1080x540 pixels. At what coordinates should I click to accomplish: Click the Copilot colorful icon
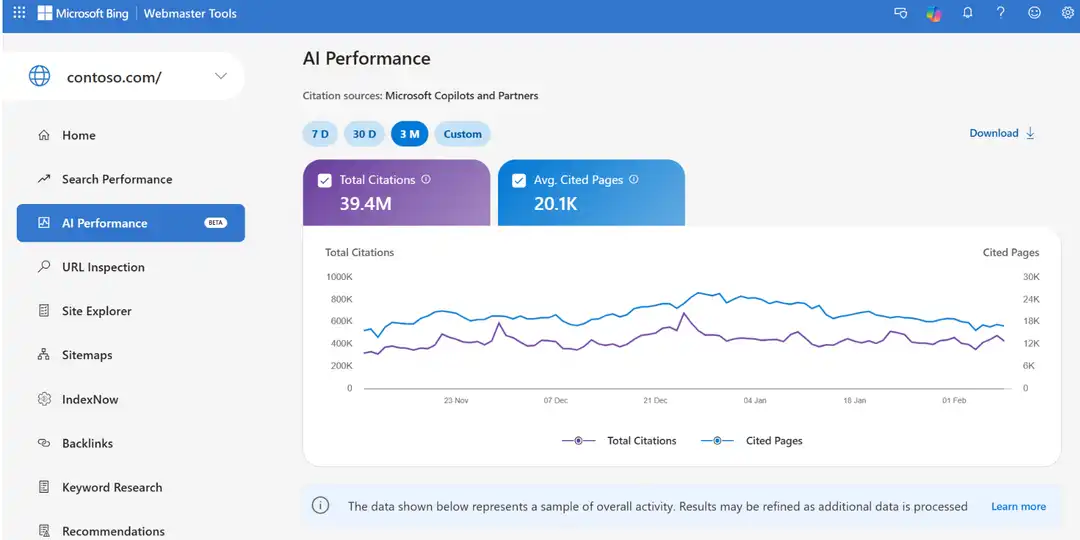[933, 14]
